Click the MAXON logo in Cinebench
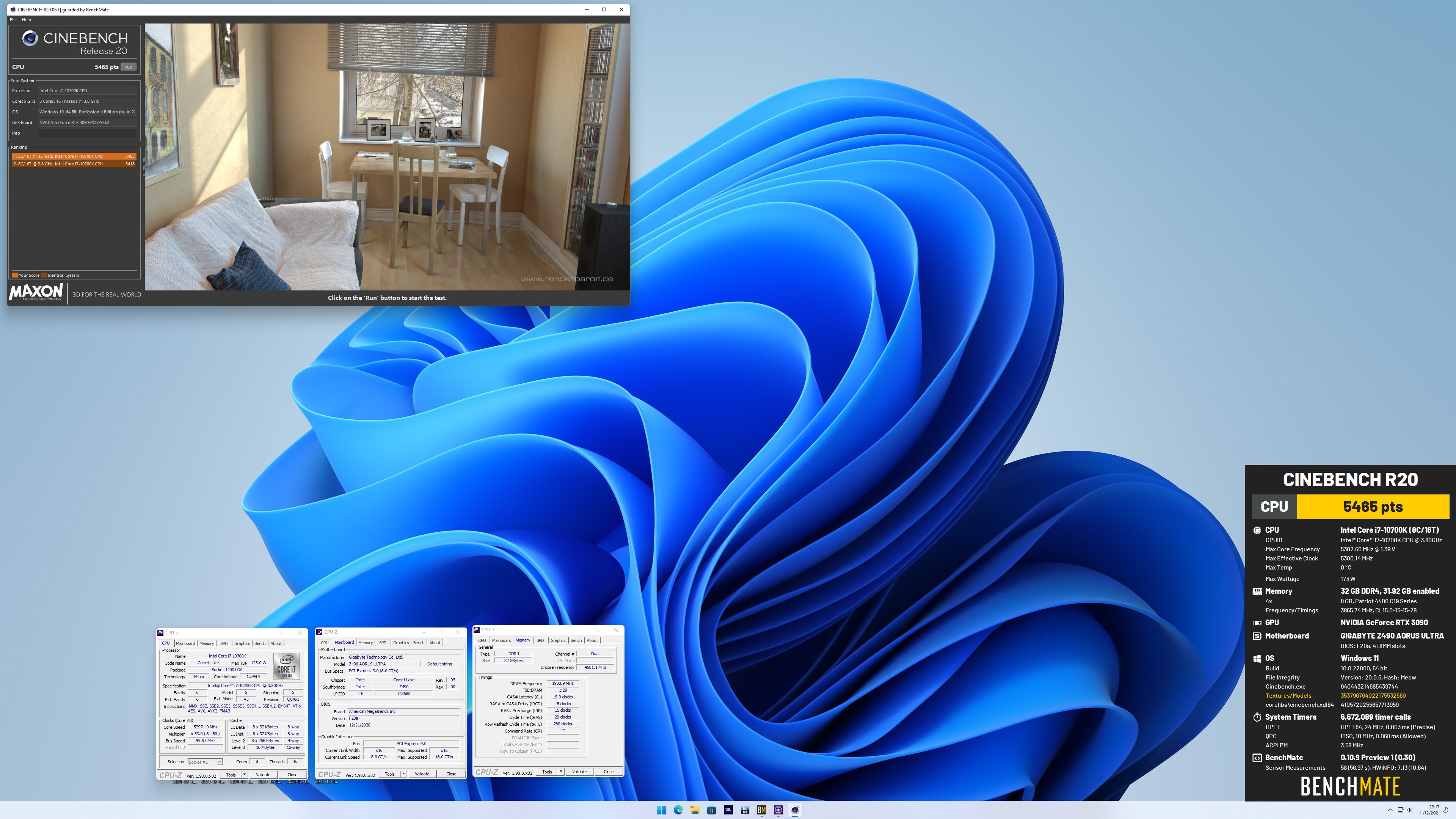 [36, 292]
